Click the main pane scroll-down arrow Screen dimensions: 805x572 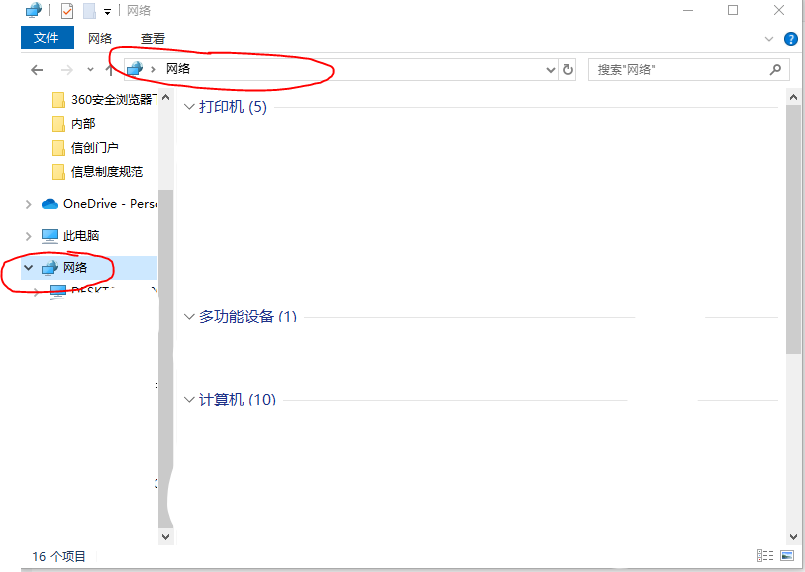[793, 537]
